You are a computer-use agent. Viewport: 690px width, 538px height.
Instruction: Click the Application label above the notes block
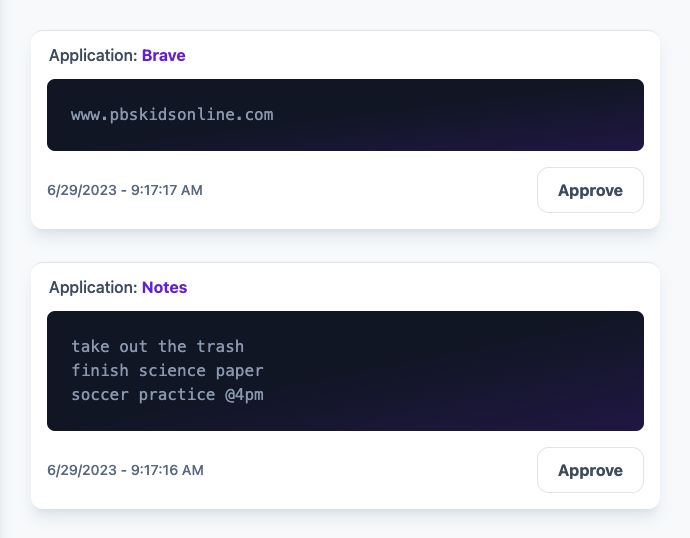pos(93,288)
